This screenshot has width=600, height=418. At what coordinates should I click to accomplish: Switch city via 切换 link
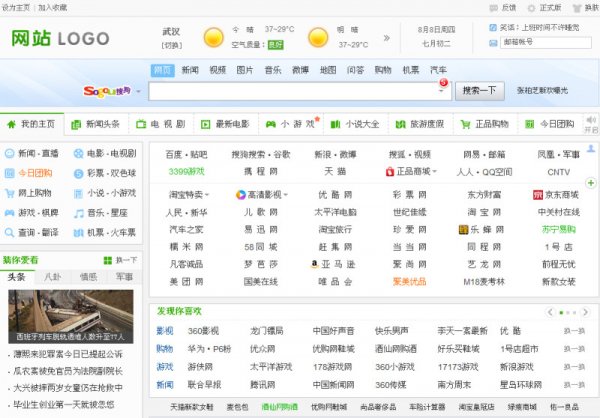click(x=172, y=45)
